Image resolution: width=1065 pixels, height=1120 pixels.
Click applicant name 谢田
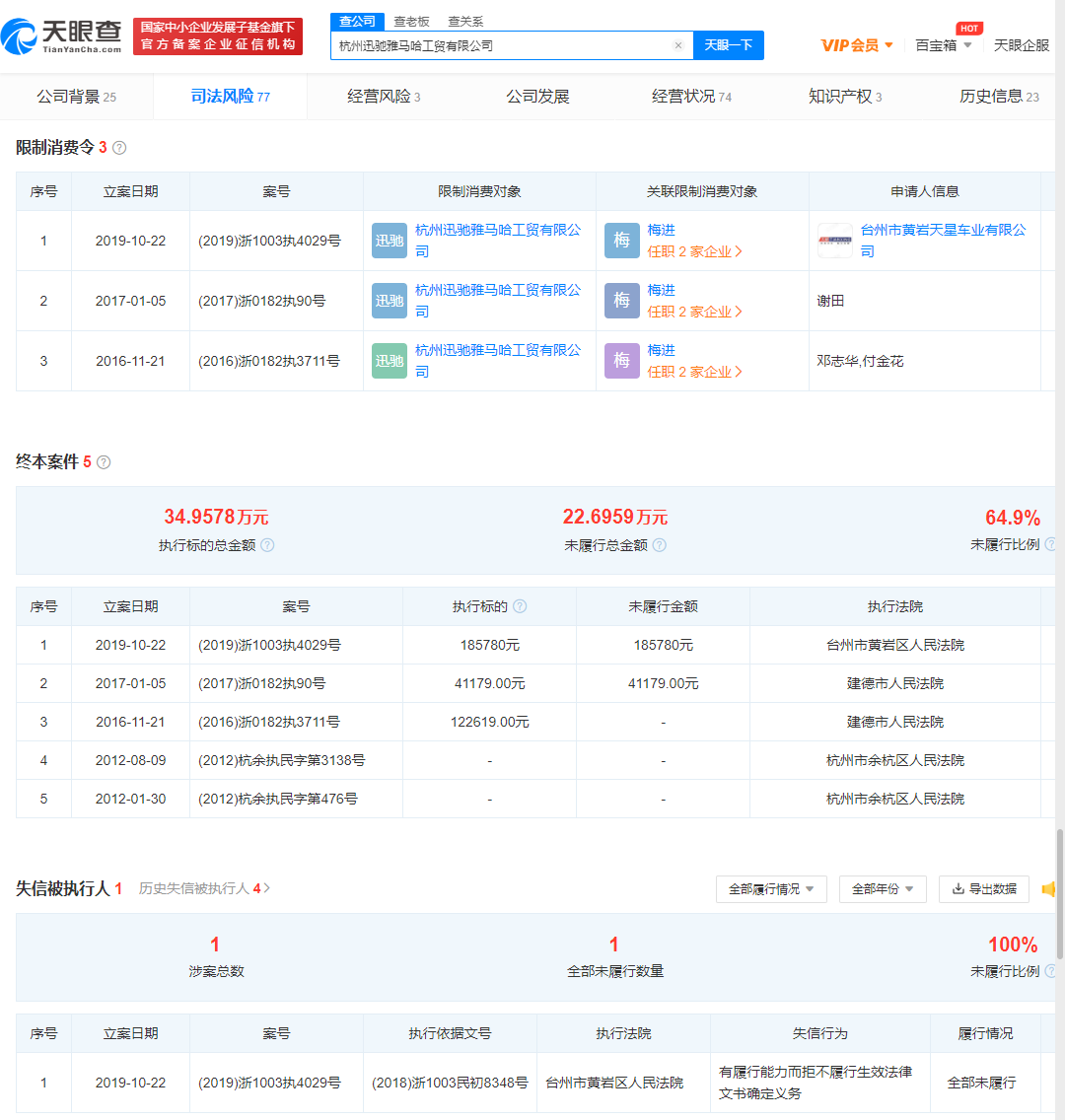click(830, 301)
